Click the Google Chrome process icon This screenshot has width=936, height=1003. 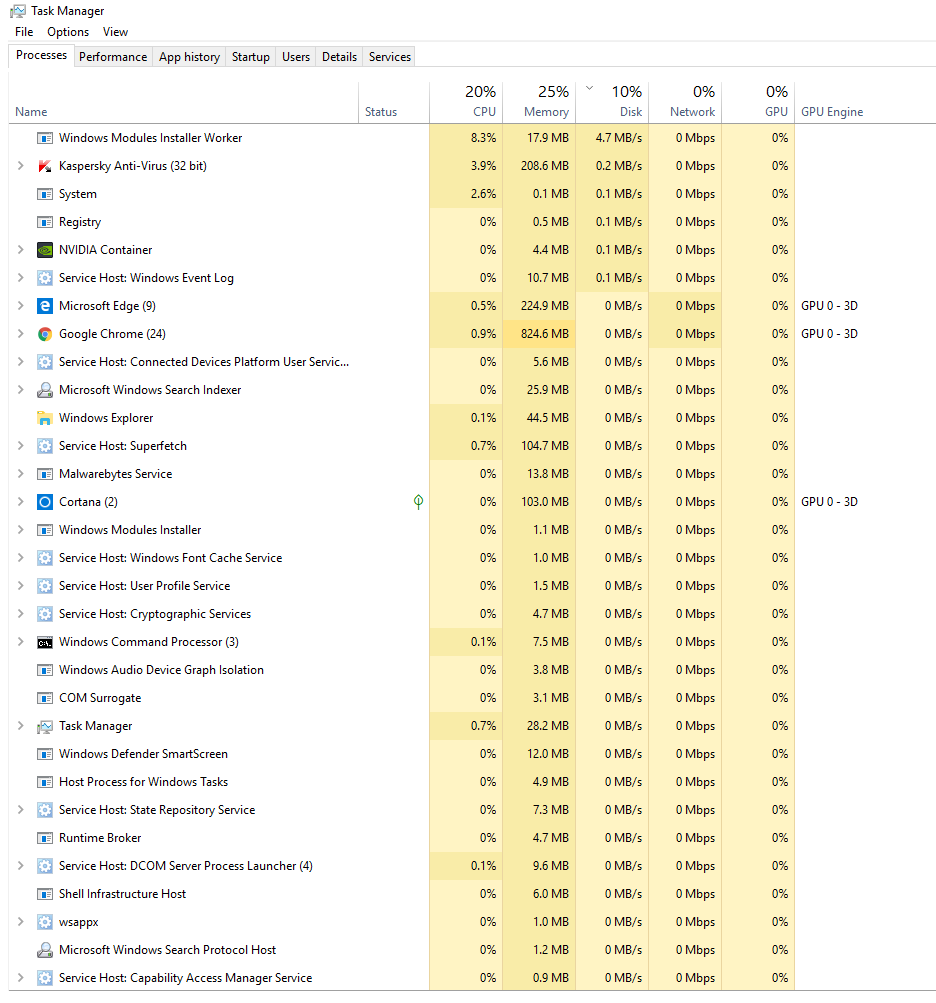pyautogui.click(x=45, y=334)
